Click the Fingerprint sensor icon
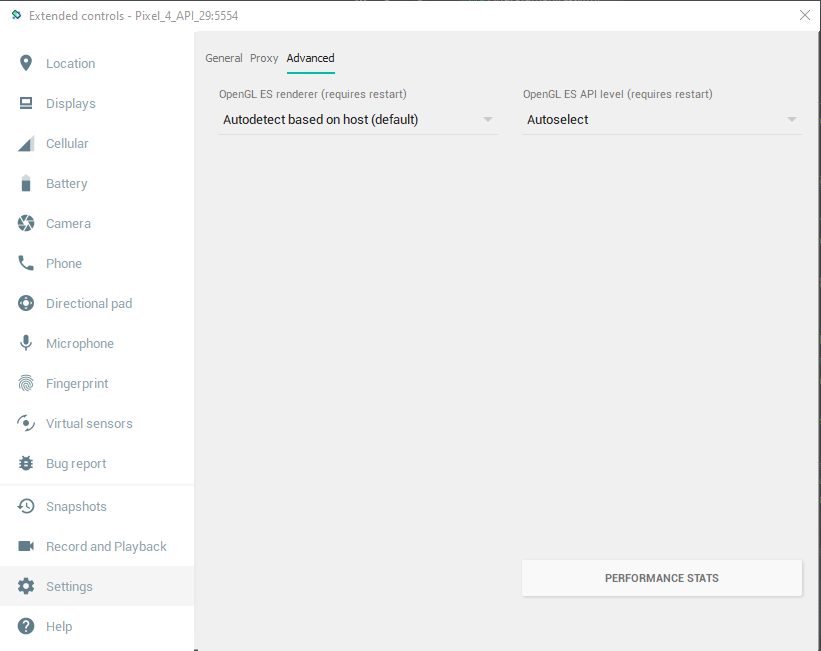This screenshot has height=651, width=821. 24,383
